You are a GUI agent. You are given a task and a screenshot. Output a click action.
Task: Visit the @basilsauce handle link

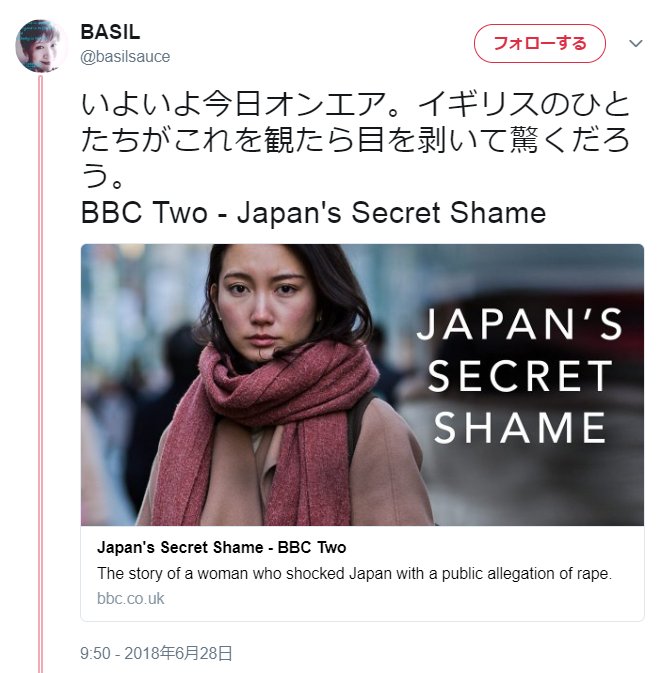125,57
